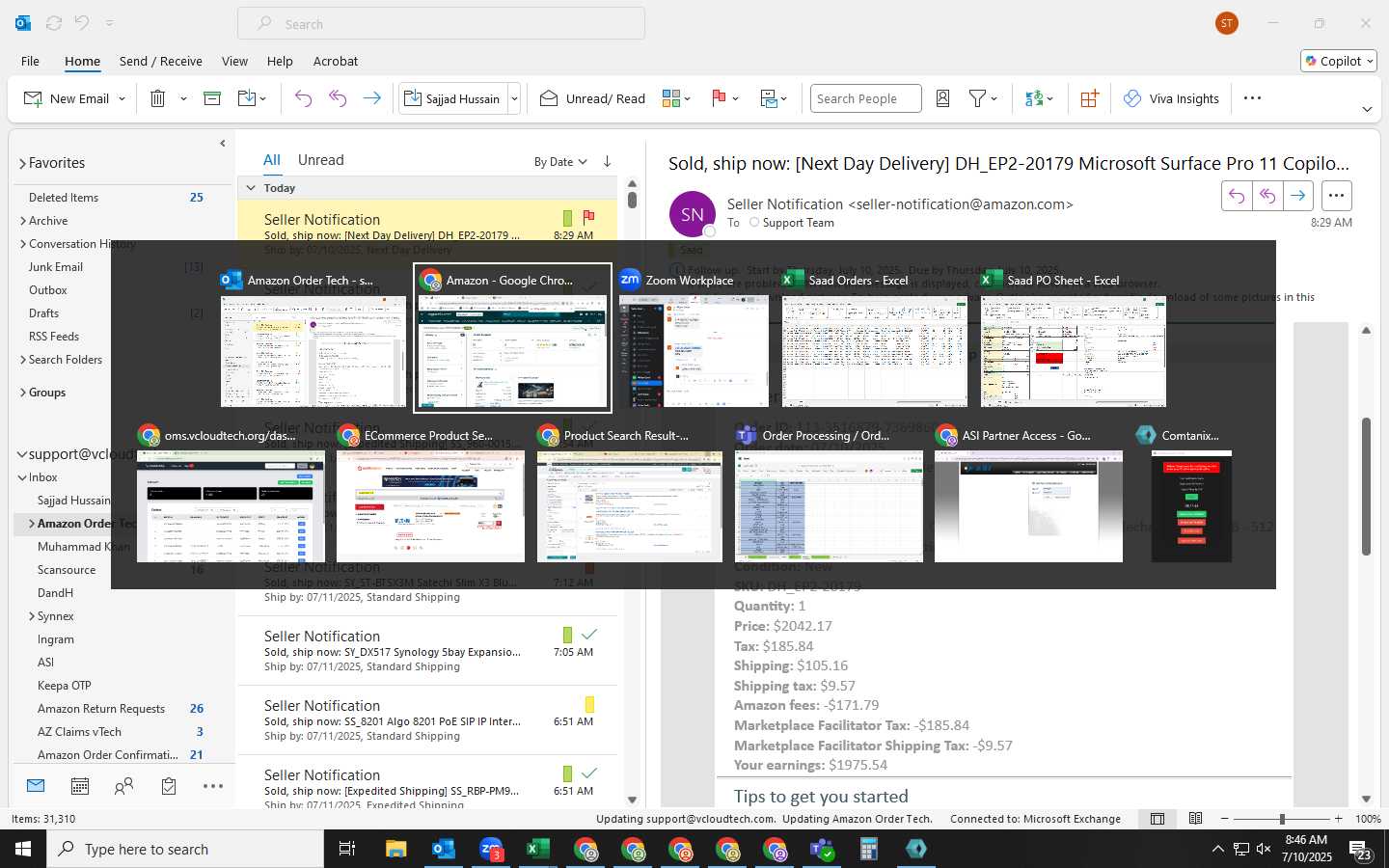Click the Copilot button
The width and height of the screenshot is (1389, 868).
1339,61
